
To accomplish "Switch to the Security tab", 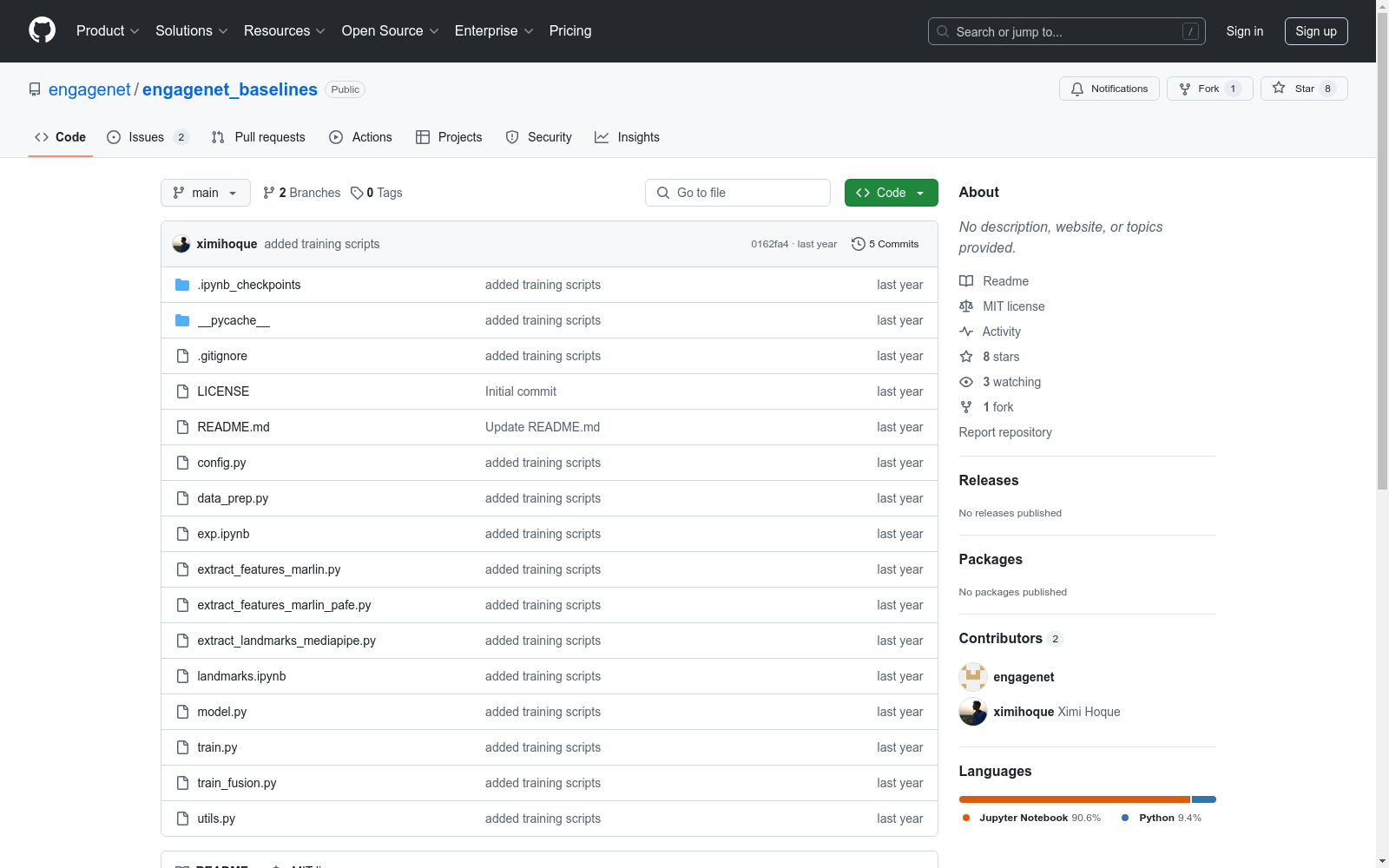I will click(x=539, y=137).
